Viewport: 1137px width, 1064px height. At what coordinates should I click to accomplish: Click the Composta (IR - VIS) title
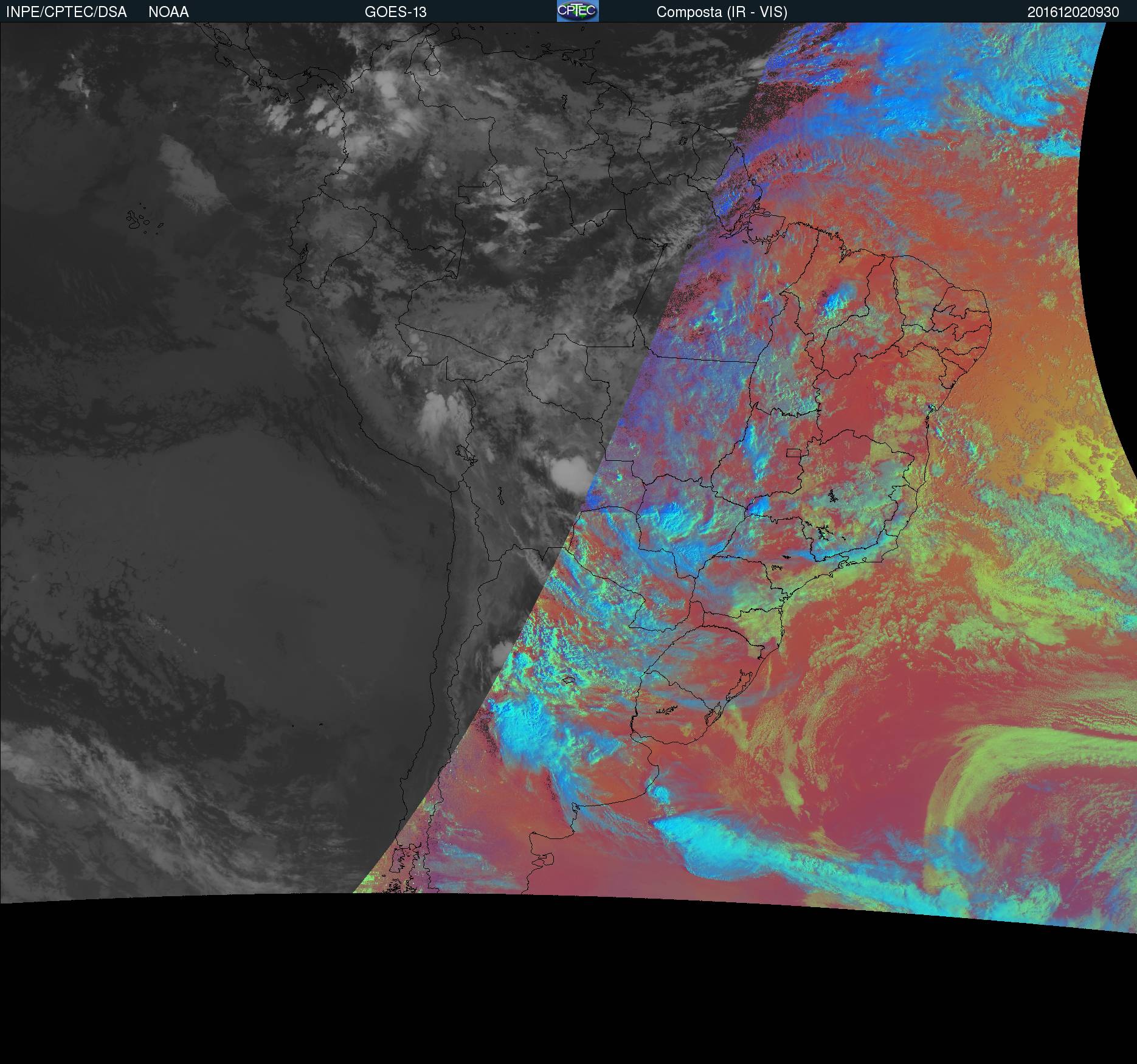coord(722,12)
